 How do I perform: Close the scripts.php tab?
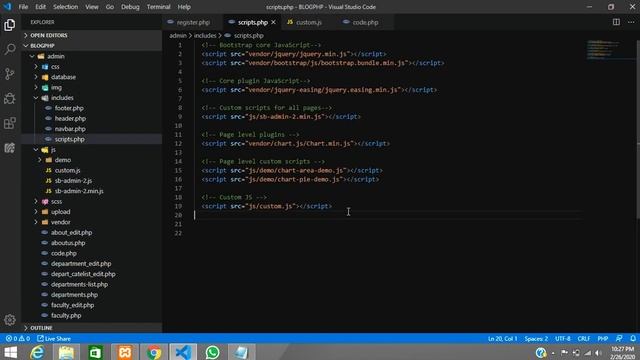[x=273, y=22]
